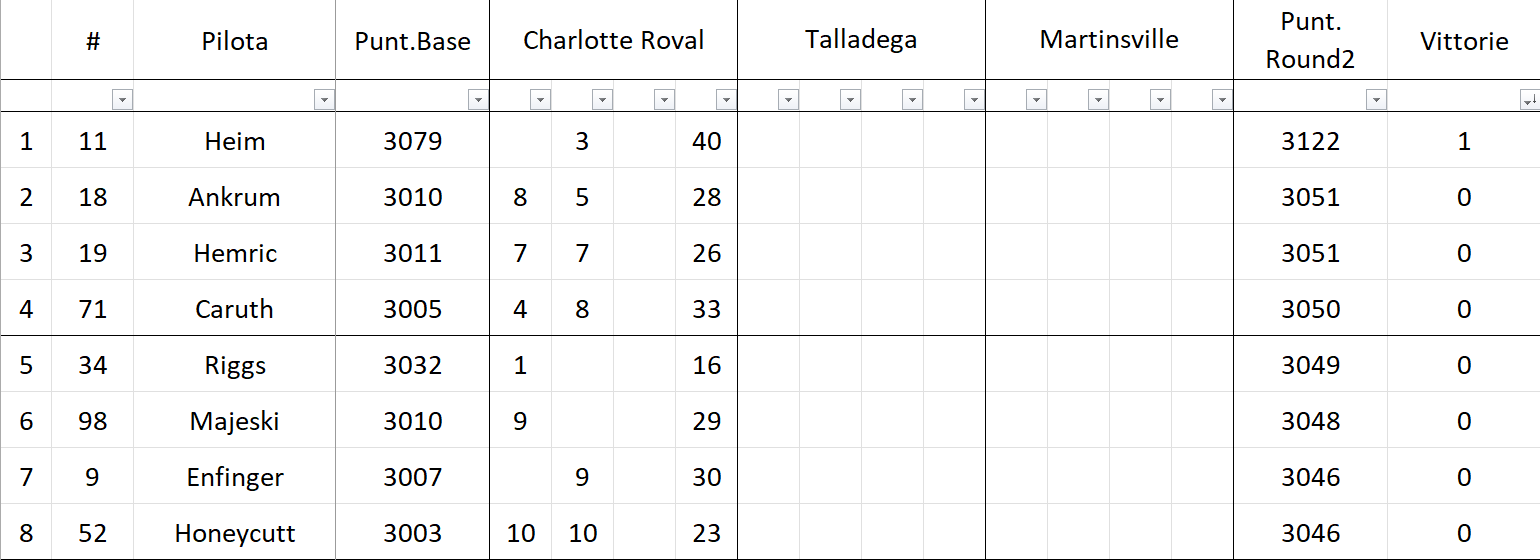The width and height of the screenshot is (1540, 560).
Task: Click the Martinsville column header
Action: pyautogui.click(x=1109, y=41)
